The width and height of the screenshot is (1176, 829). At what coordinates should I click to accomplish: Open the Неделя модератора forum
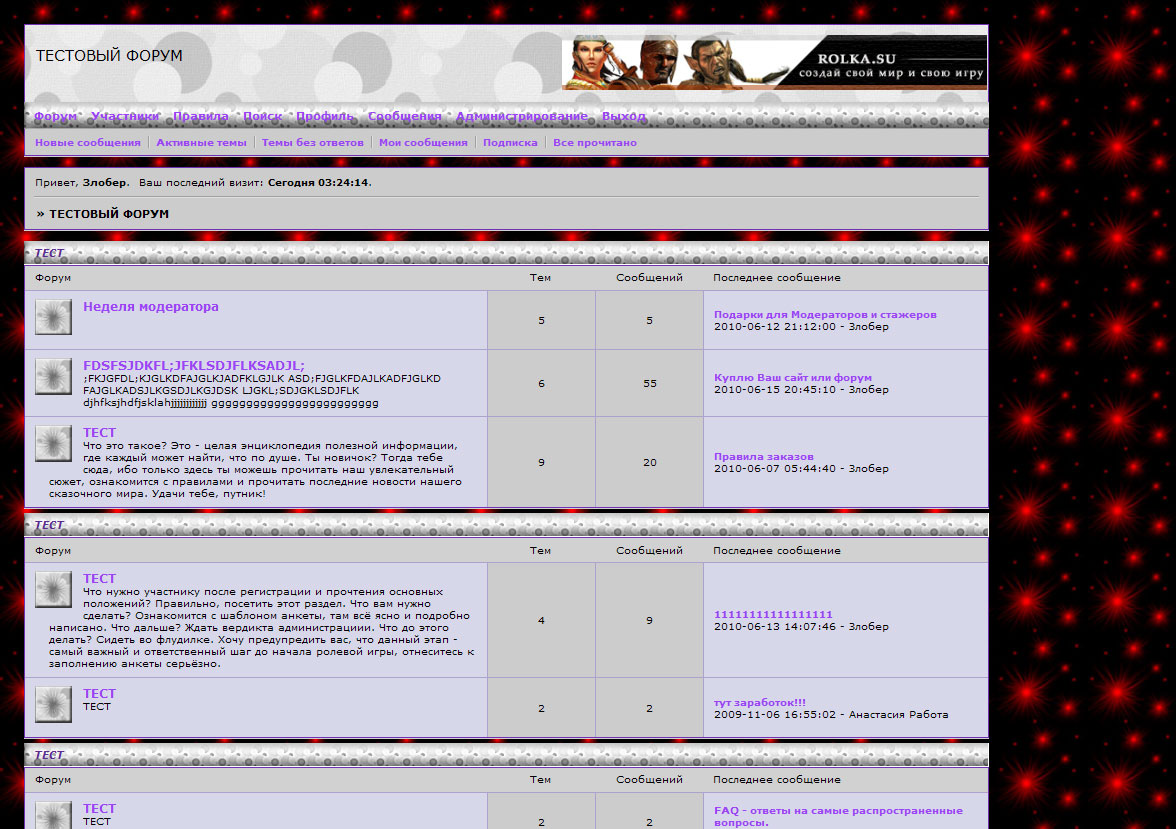click(x=151, y=307)
